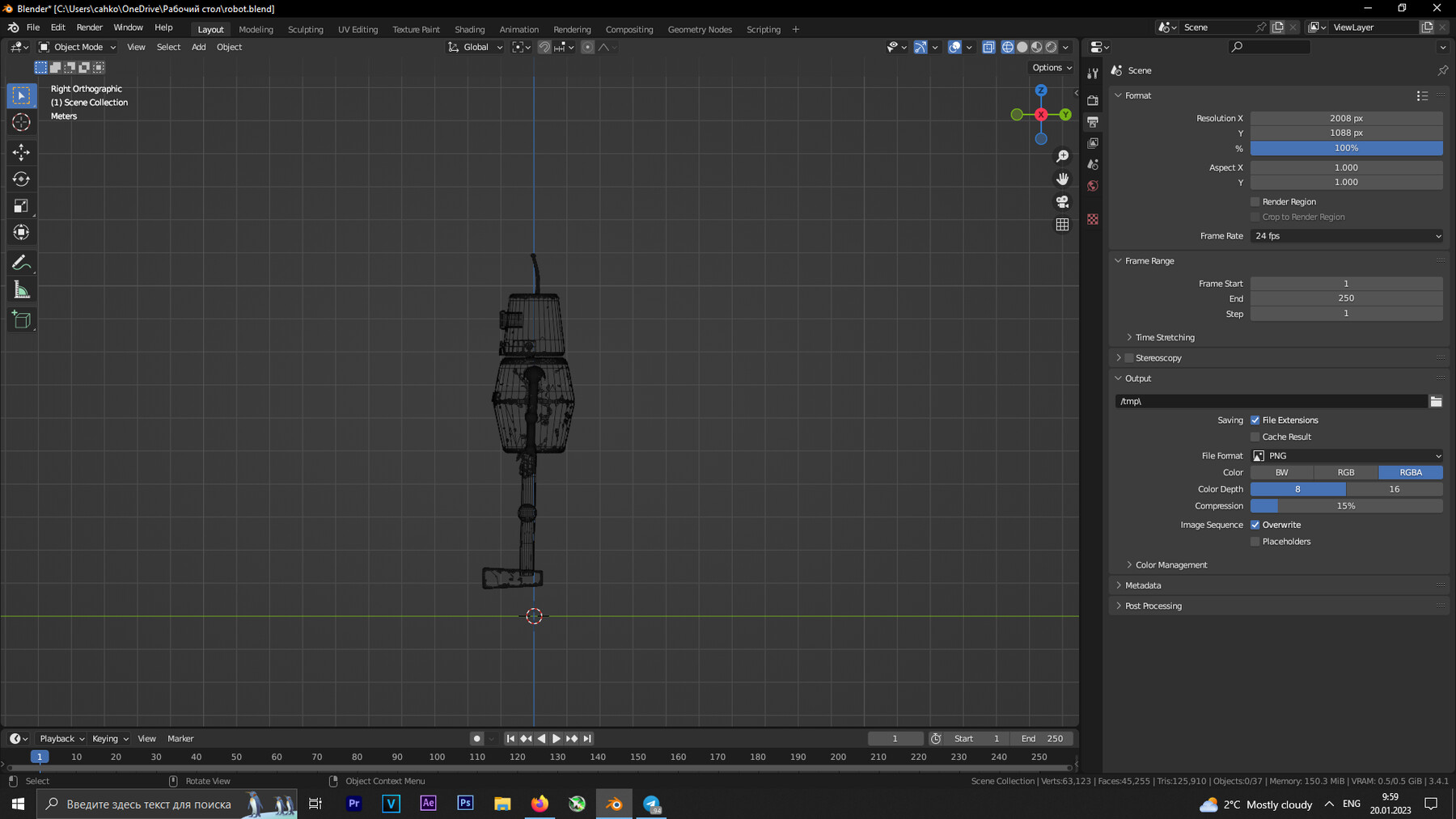Select the Measure tool
The height and width of the screenshot is (819, 1456).
(x=22, y=291)
